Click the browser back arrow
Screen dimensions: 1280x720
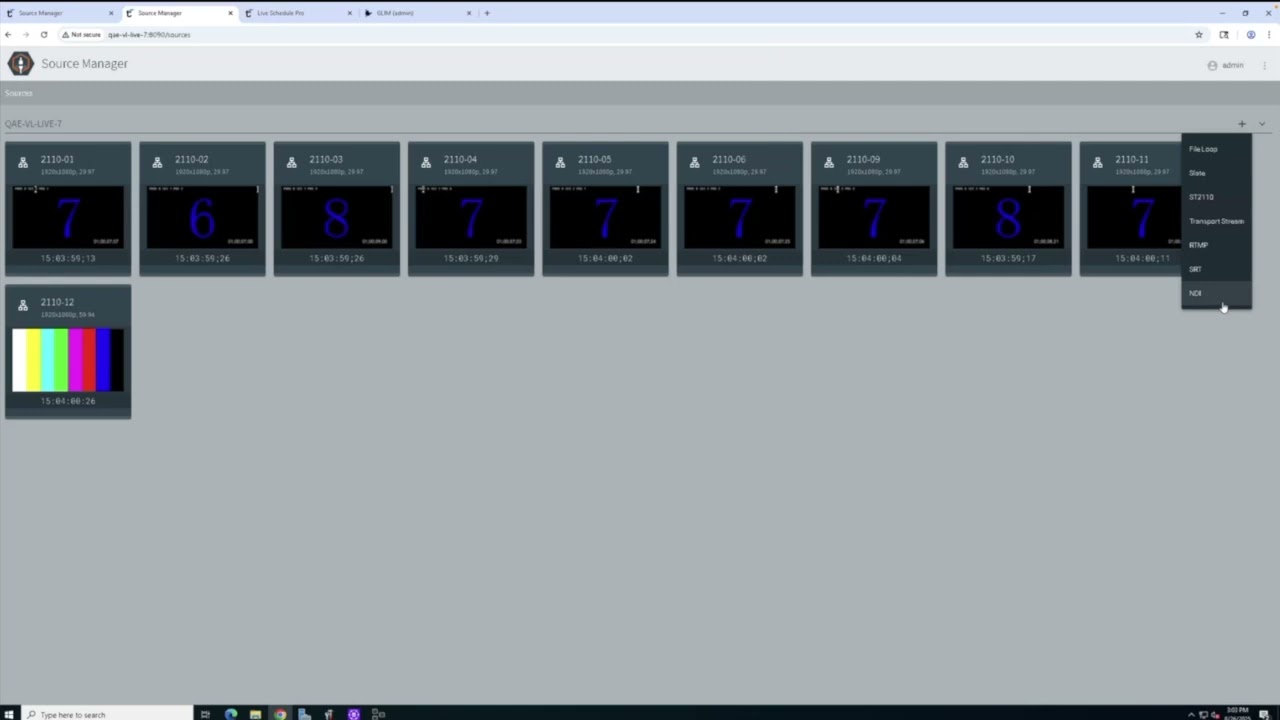pyautogui.click(x=9, y=34)
